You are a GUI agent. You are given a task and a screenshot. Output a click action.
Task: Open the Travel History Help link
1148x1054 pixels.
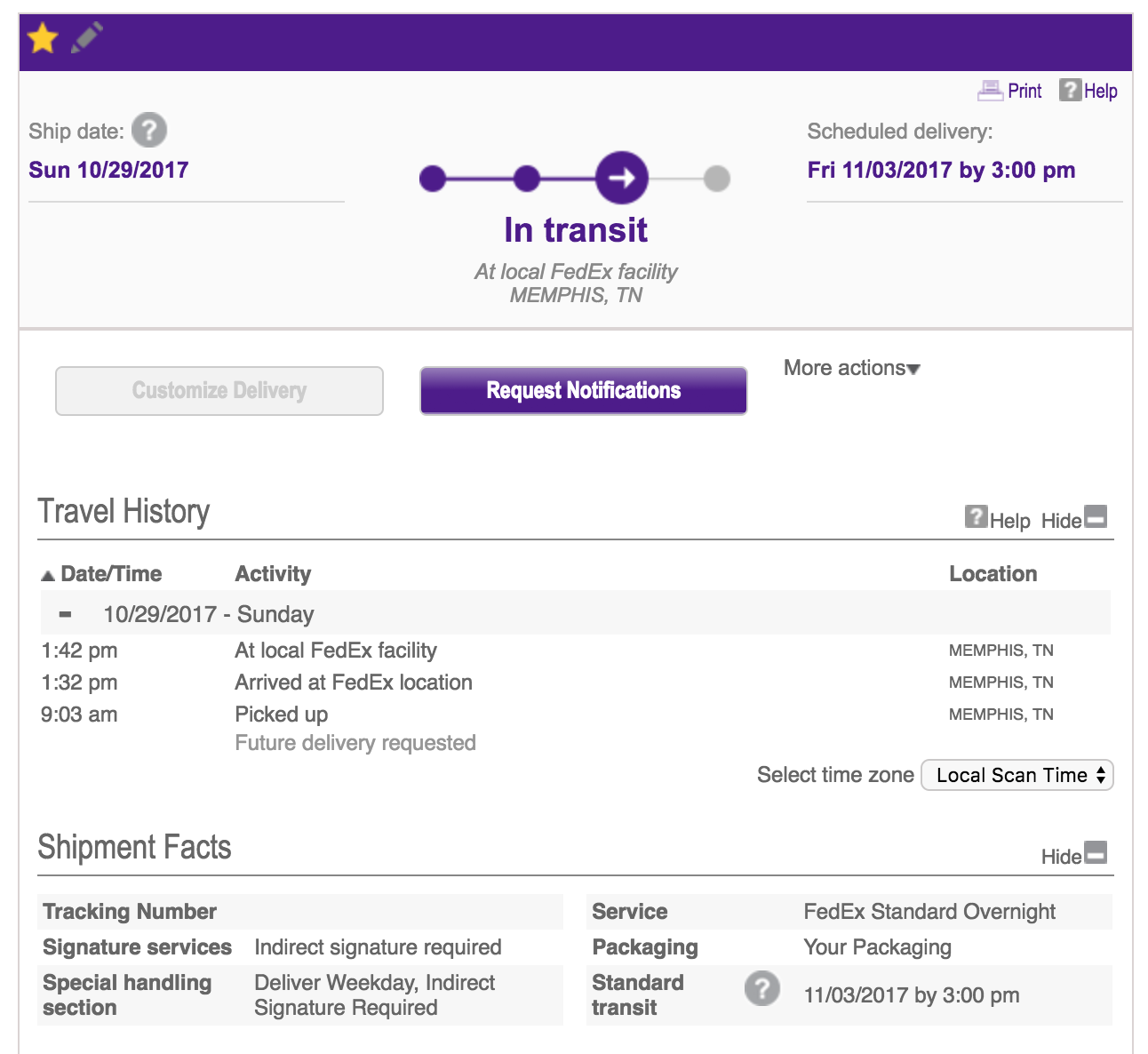1010,521
